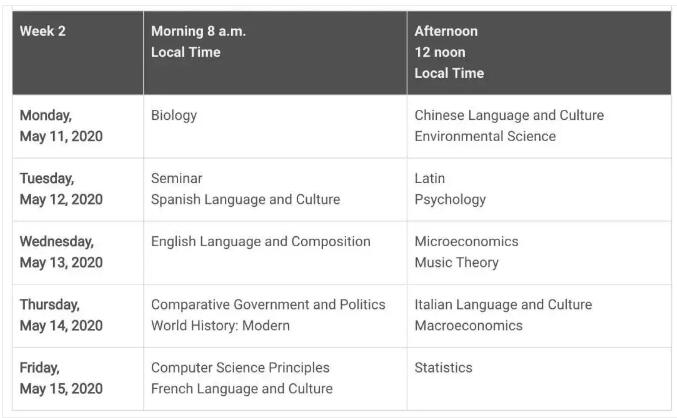Click the Statistics exam entry
This screenshot has height=418, width=677.
pyautogui.click(x=443, y=367)
